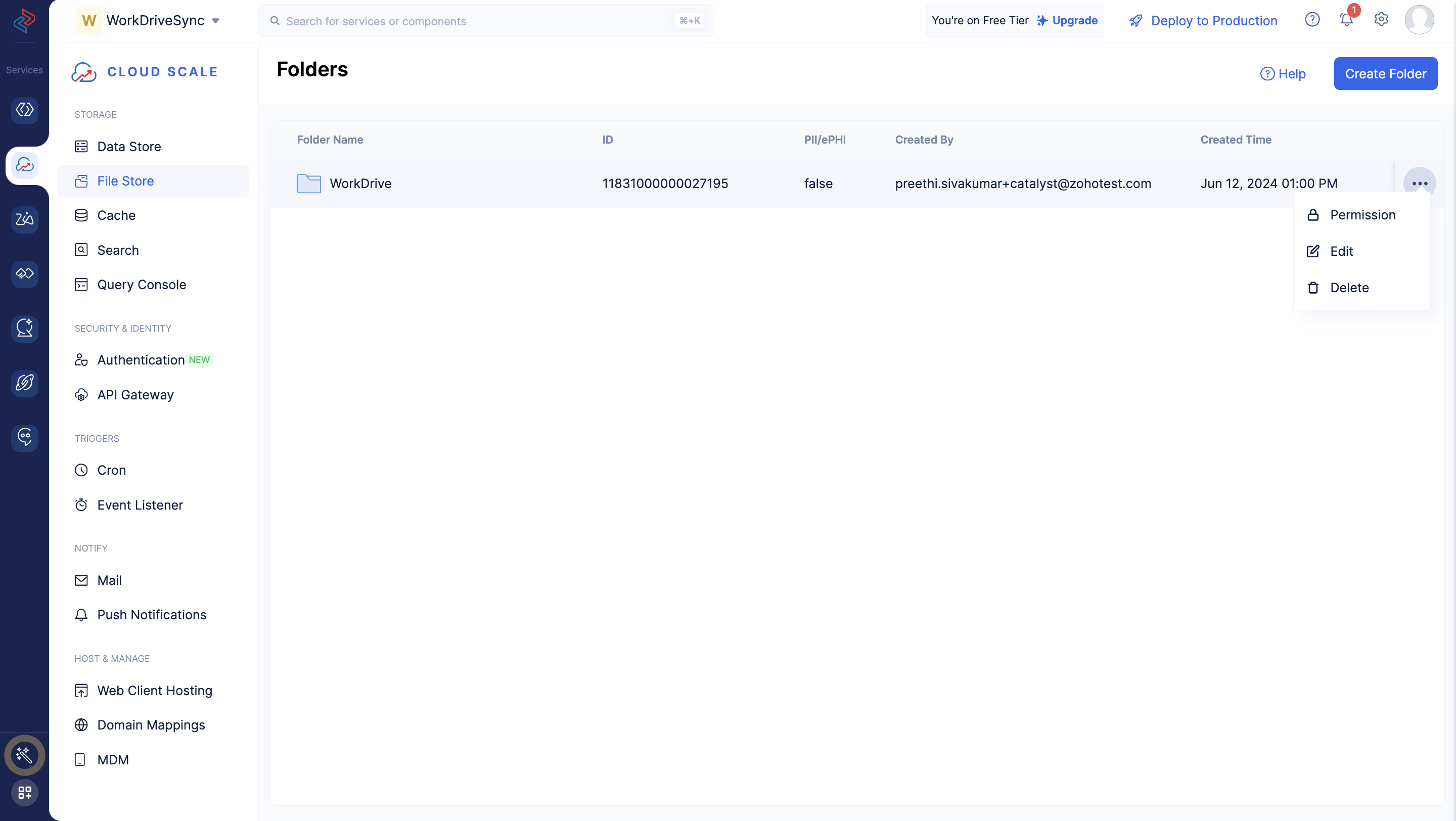Toggle the PII/ePHI false value for WorkDrive
The image size is (1456, 821).
818,183
